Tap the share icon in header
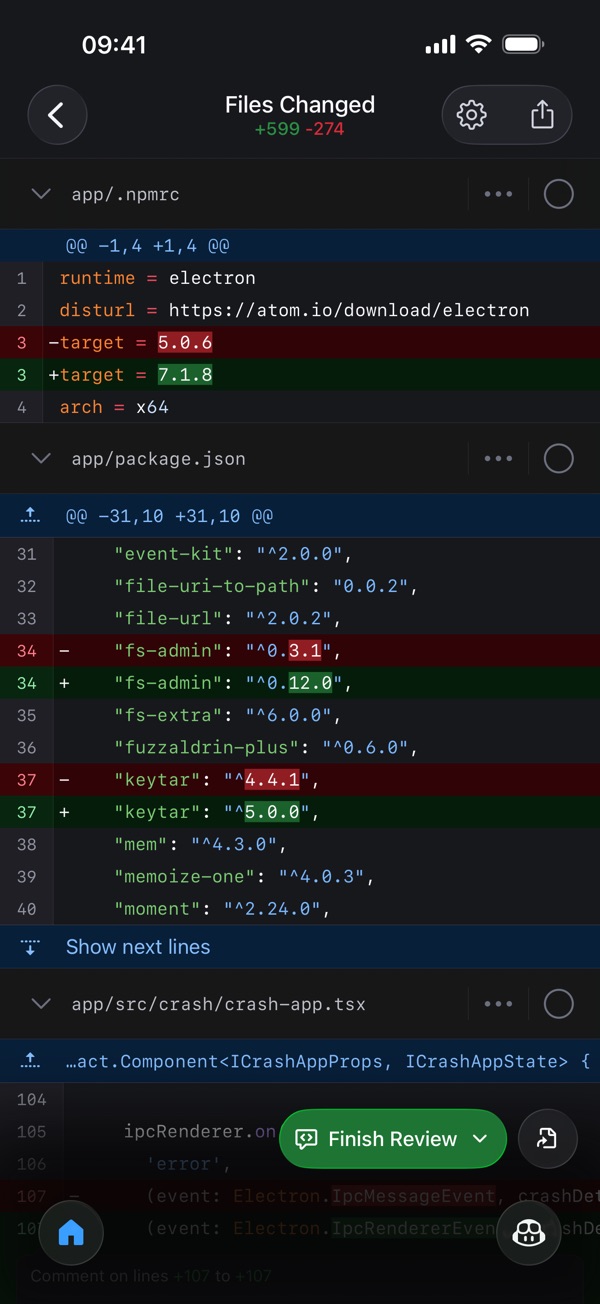This screenshot has width=600, height=1304. 542,115
